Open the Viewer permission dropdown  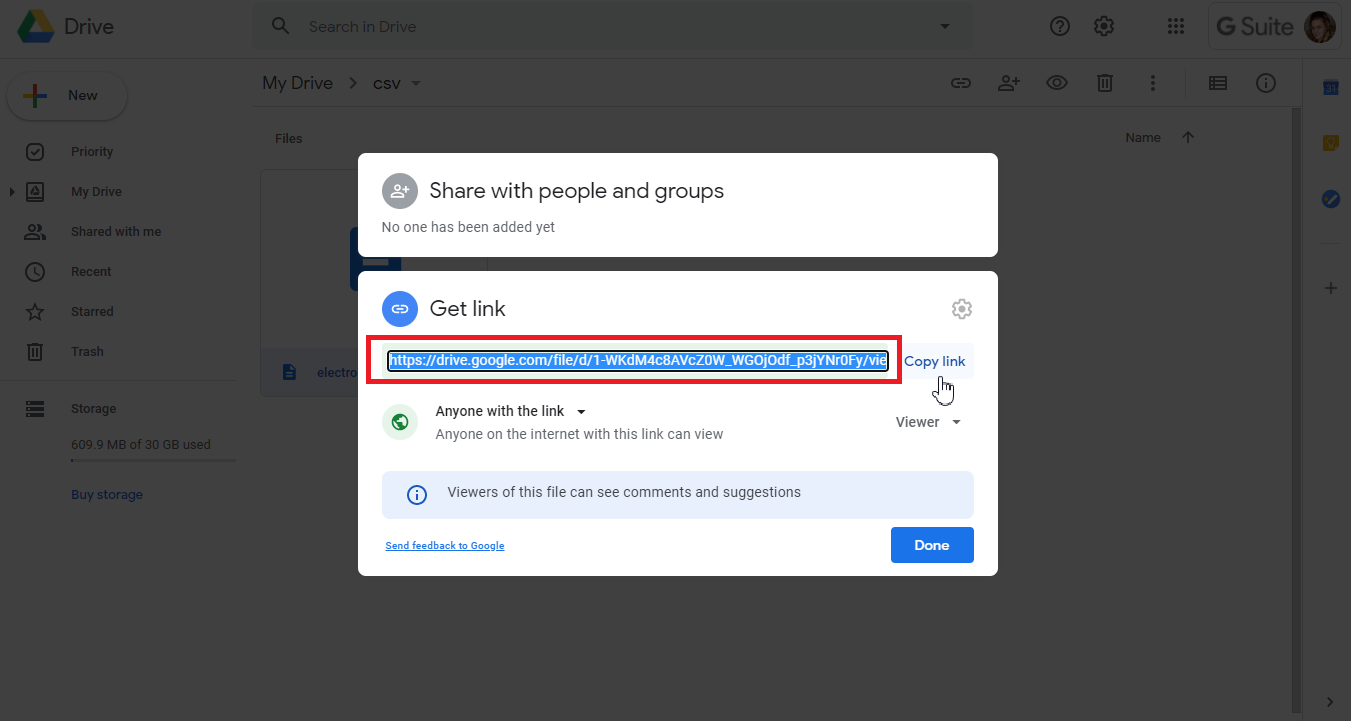(928, 422)
